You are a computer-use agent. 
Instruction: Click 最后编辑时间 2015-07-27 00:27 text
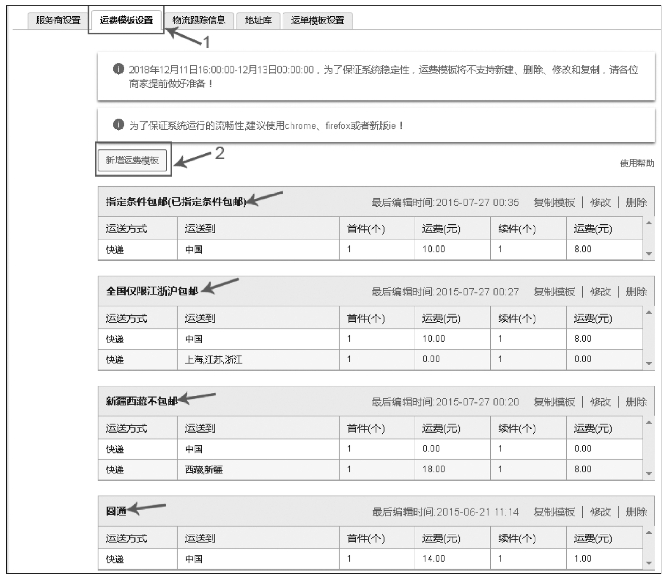(445, 292)
